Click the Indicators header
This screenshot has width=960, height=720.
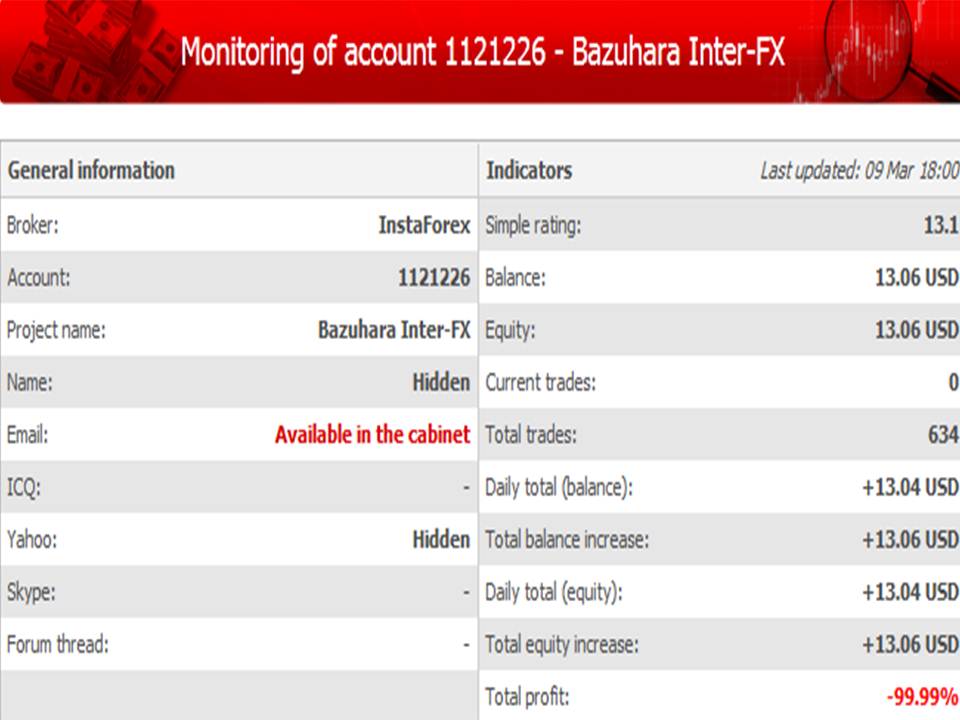pyautogui.click(x=529, y=170)
